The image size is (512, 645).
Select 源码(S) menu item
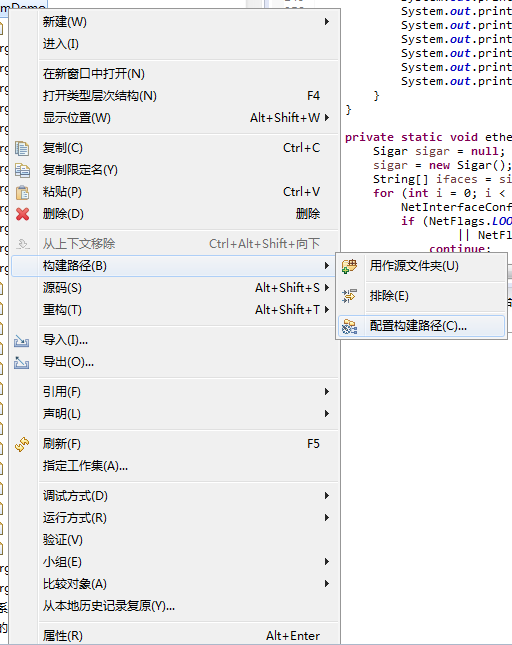click(176, 288)
